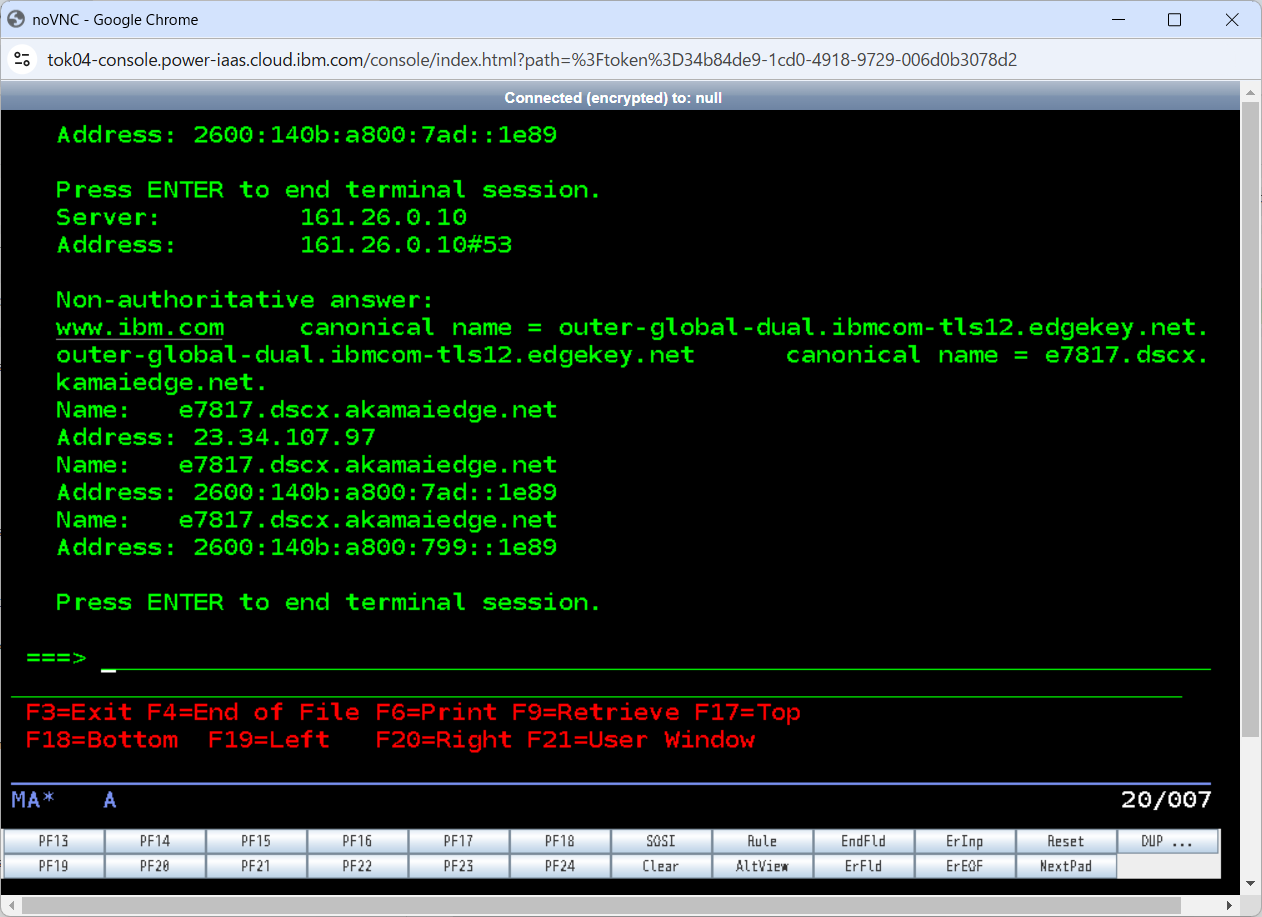Open site information icon in address bar

22,60
